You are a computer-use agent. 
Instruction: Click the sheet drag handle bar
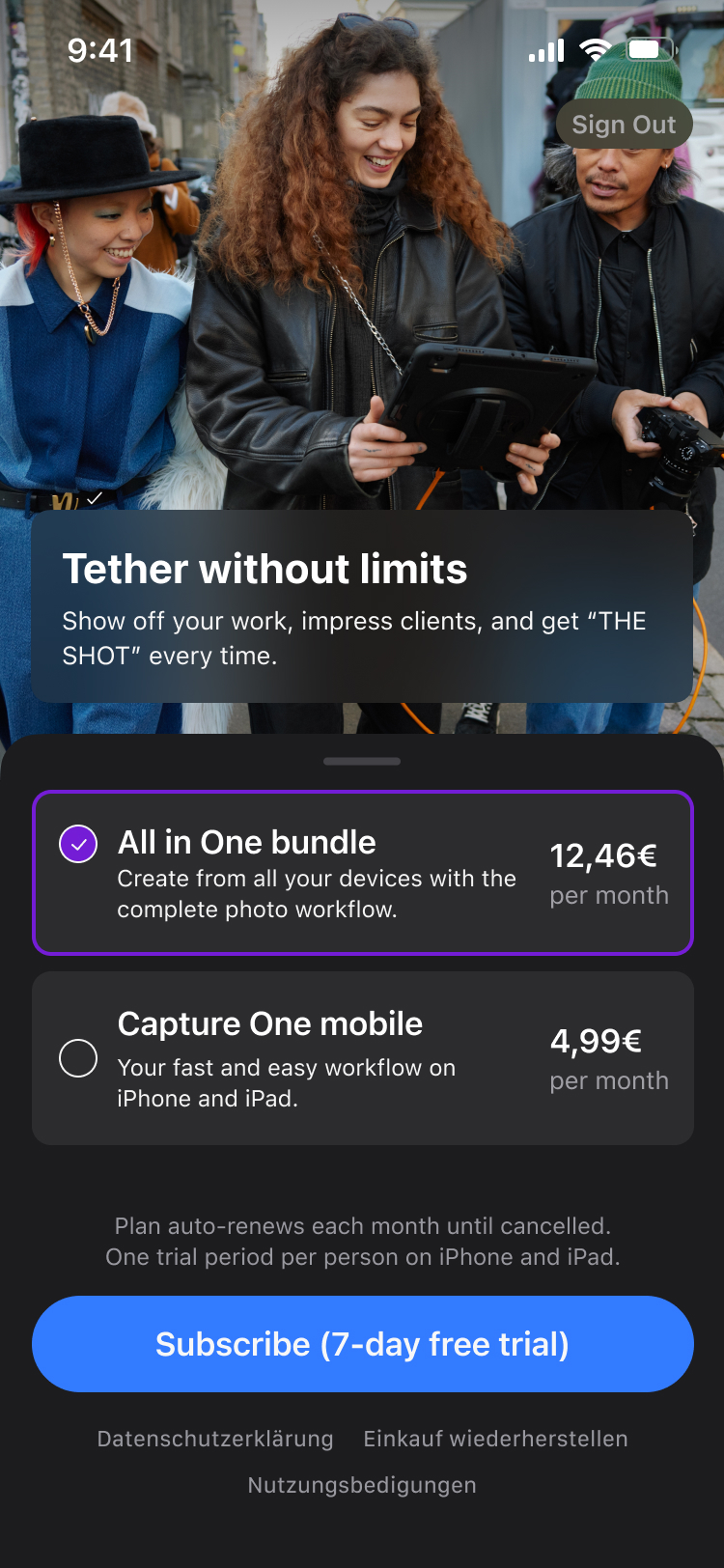click(362, 761)
